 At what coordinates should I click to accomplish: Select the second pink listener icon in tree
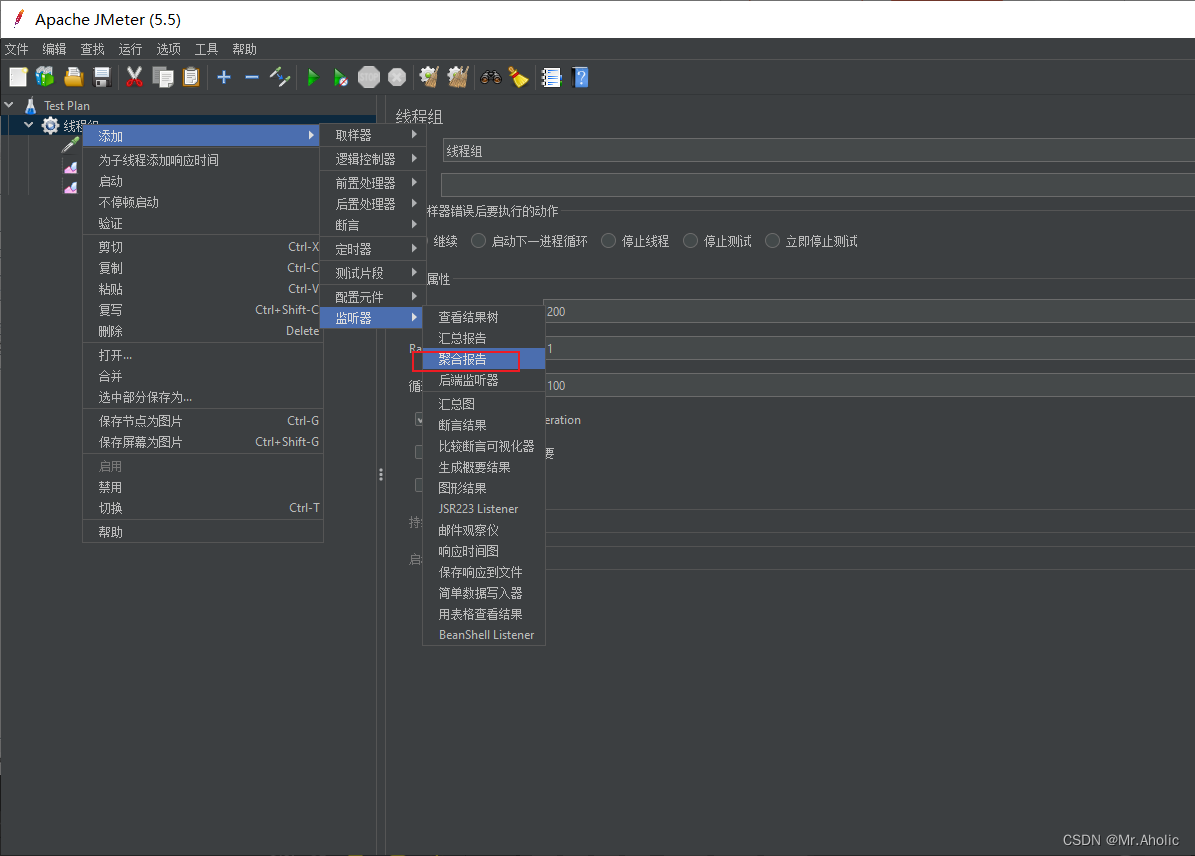click(x=71, y=188)
